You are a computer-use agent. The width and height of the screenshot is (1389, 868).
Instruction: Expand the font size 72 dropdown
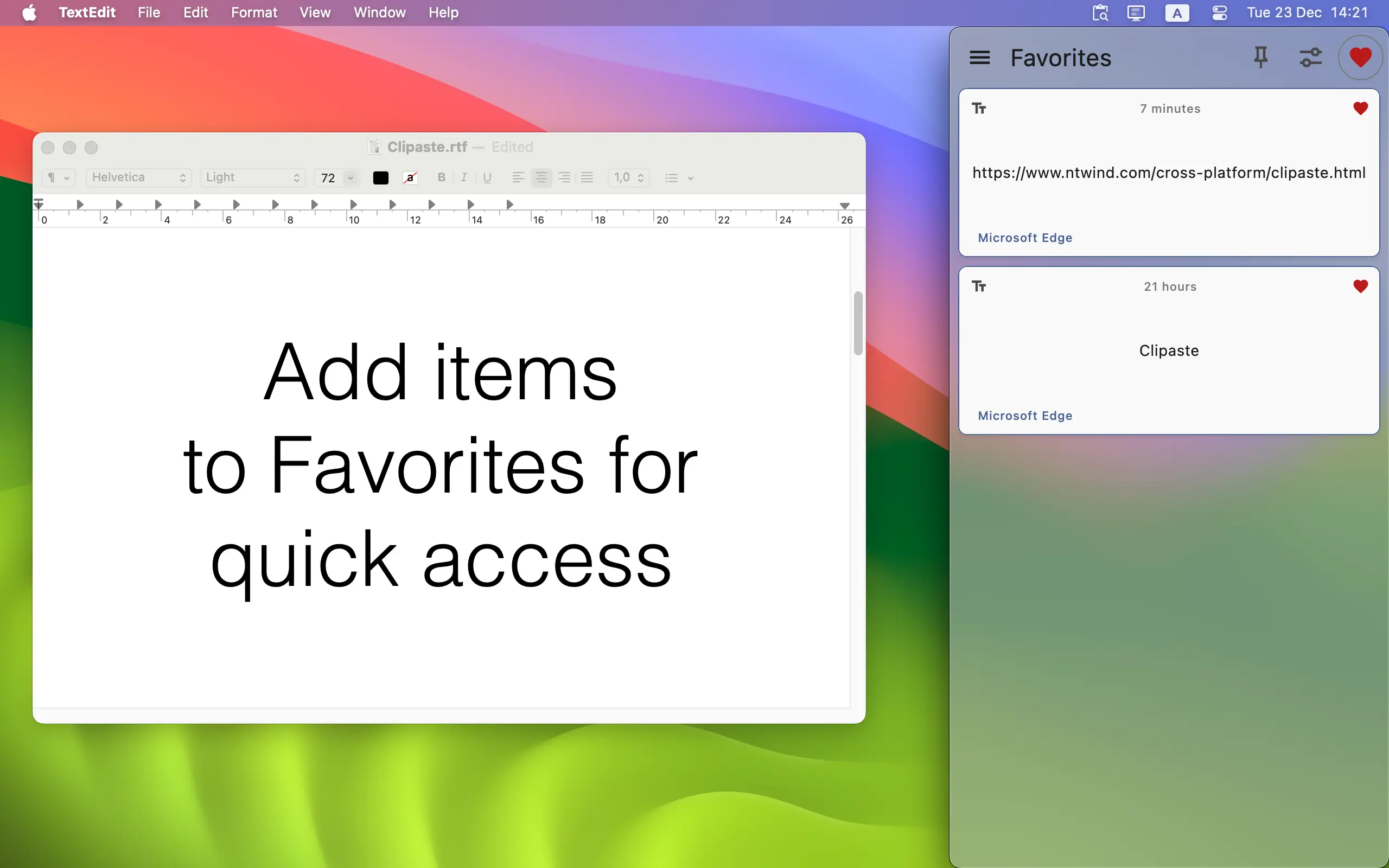point(350,178)
